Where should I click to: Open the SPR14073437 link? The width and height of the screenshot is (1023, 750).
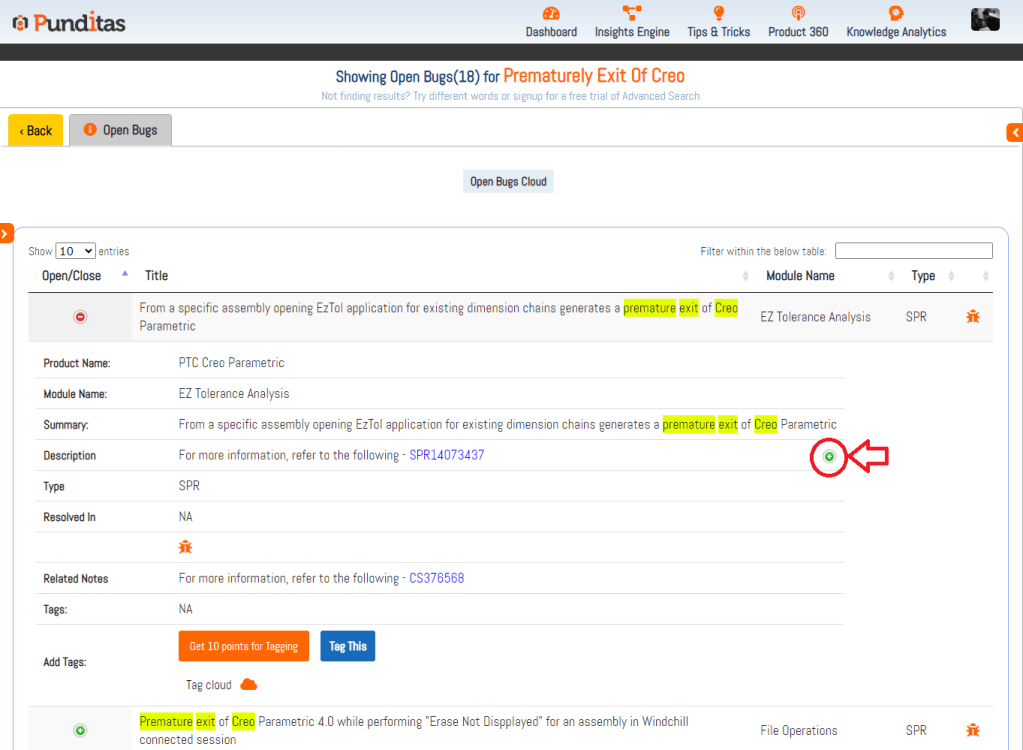(446, 455)
